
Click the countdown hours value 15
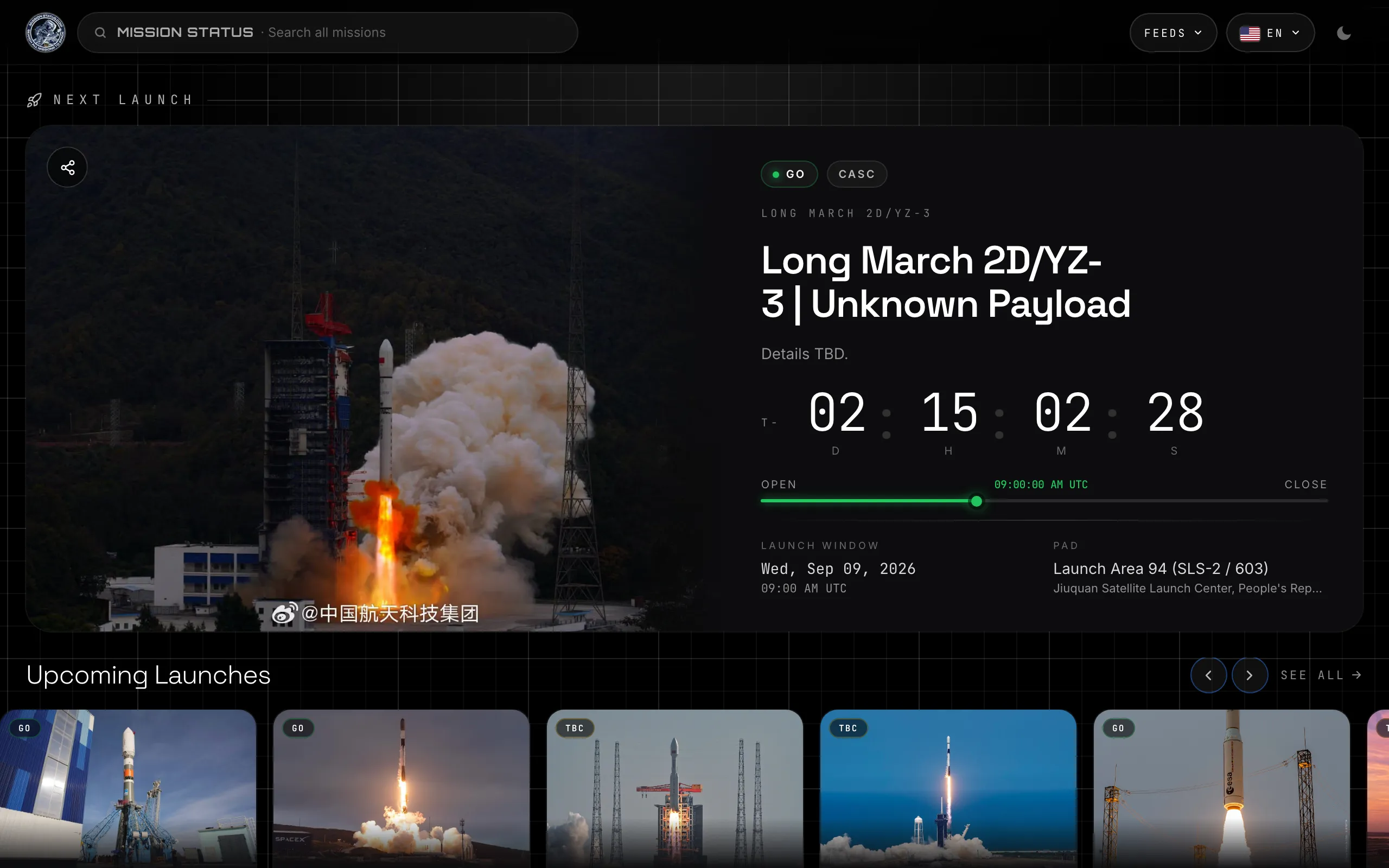(x=950, y=412)
